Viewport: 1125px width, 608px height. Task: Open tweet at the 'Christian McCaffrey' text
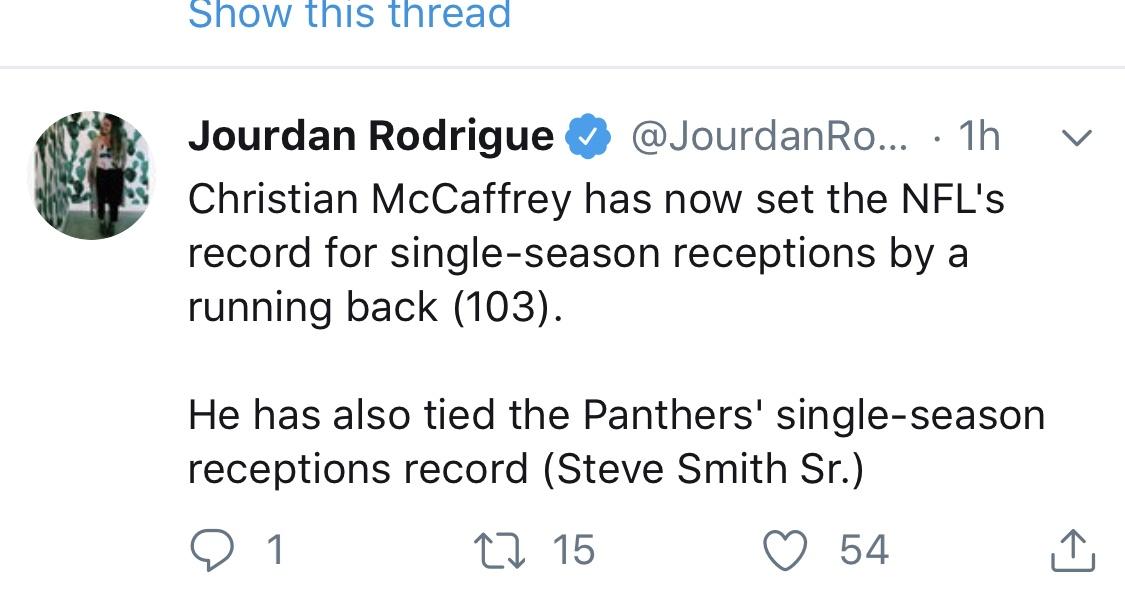(380, 199)
